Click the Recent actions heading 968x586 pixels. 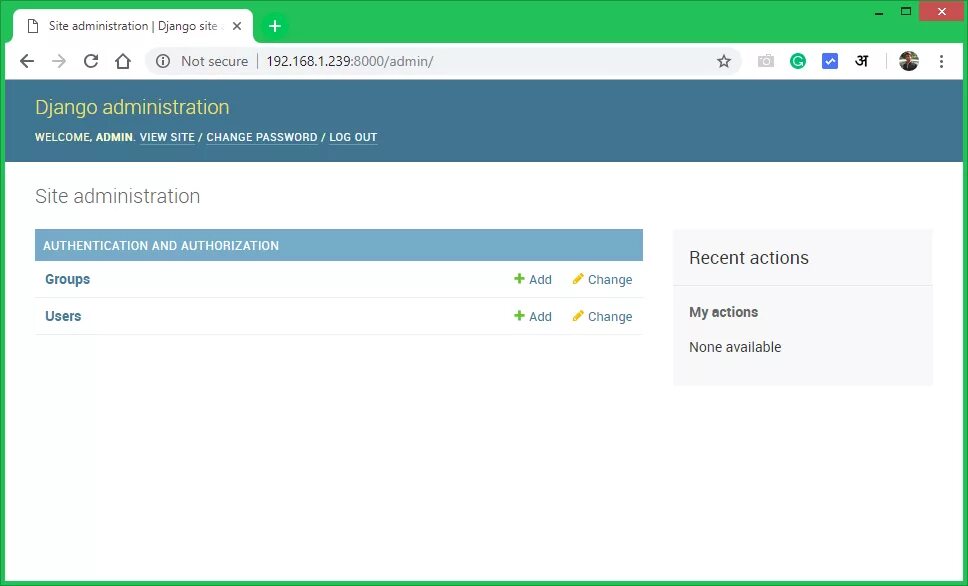pos(749,257)
